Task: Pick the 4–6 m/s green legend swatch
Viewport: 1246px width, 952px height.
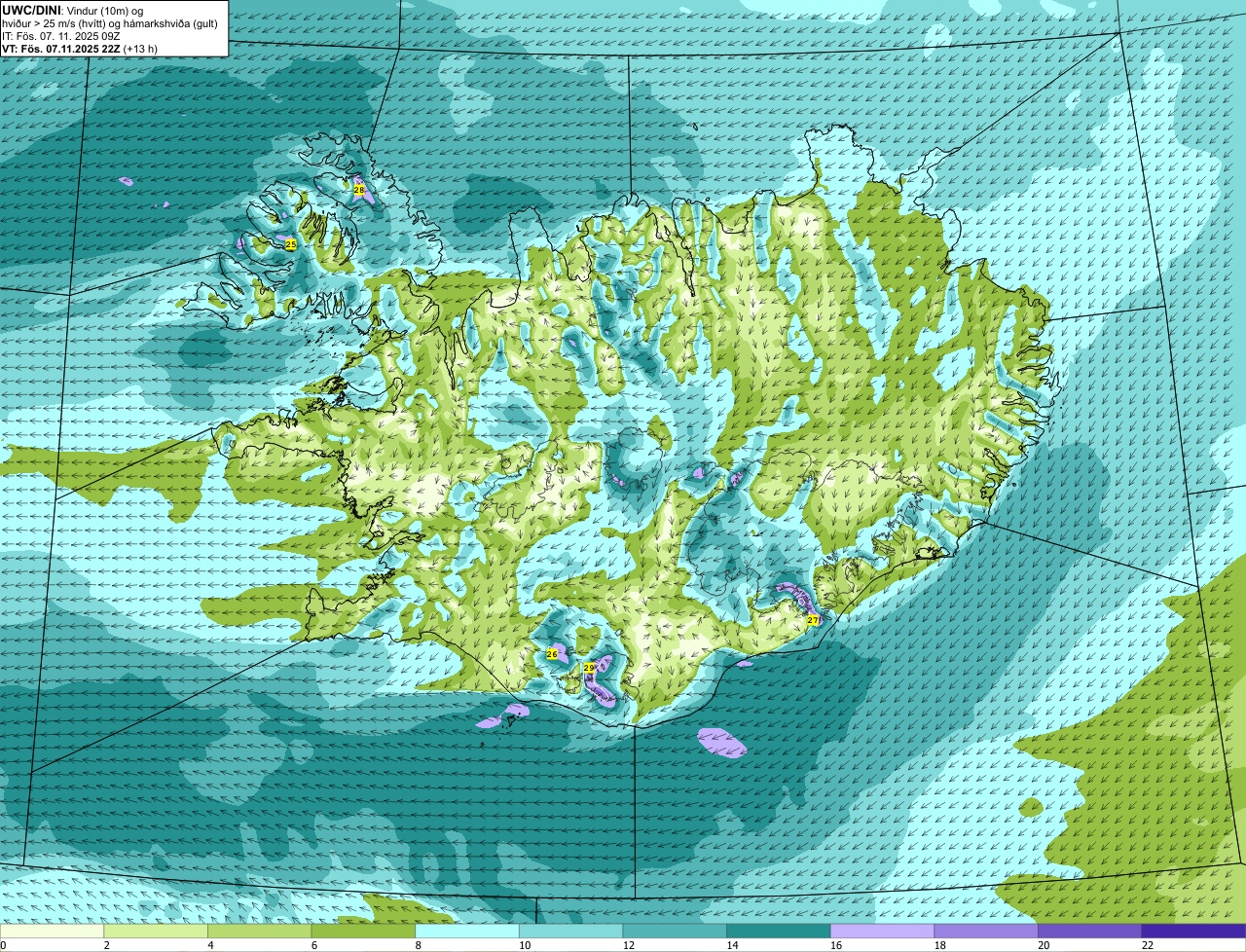Action: point(259,932)
